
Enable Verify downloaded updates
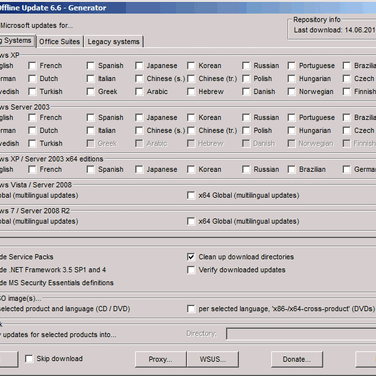(x=191, y=270)
